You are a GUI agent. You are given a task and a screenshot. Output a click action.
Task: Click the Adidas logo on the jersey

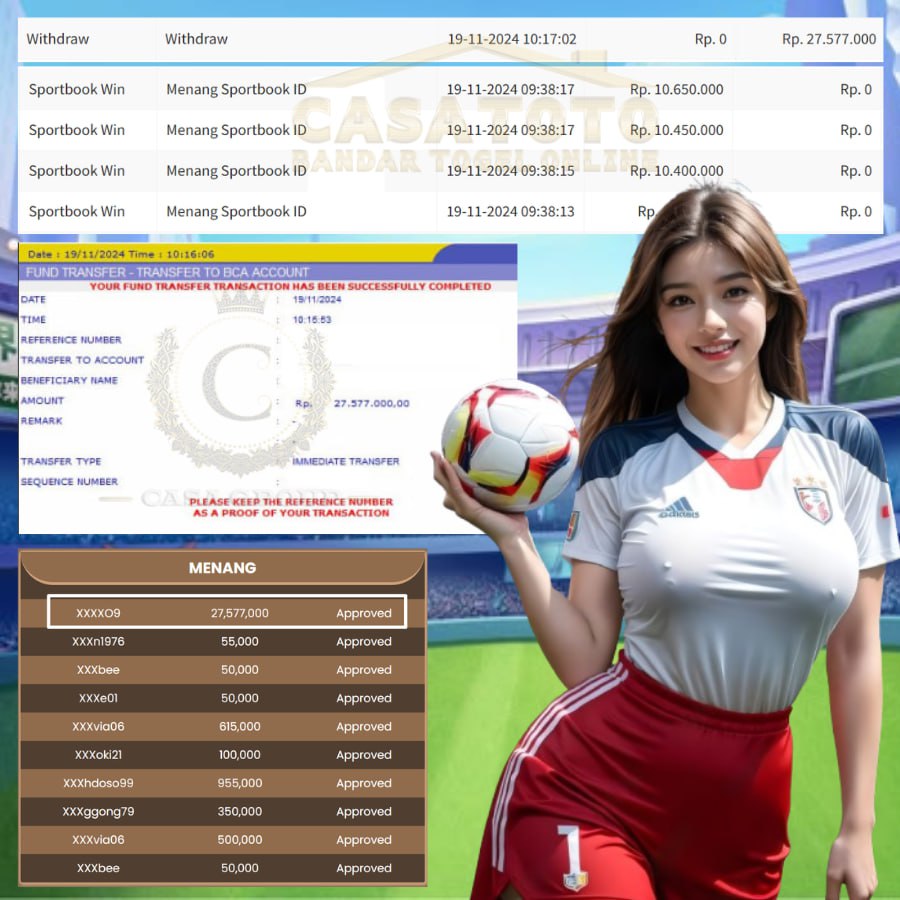tap(678, 509)
